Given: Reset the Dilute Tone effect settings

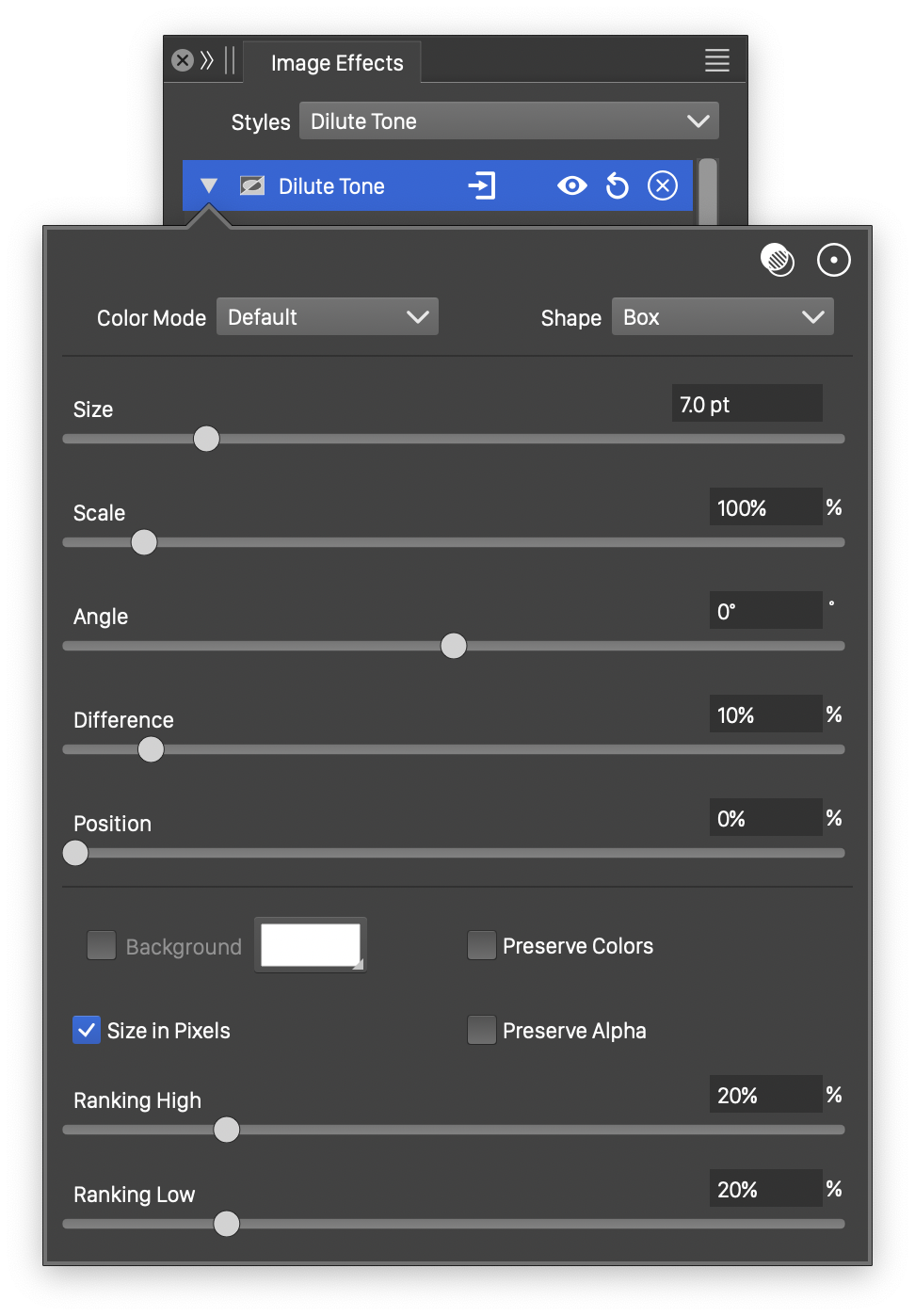Looking at the screenshot, I should pos(617,185).
